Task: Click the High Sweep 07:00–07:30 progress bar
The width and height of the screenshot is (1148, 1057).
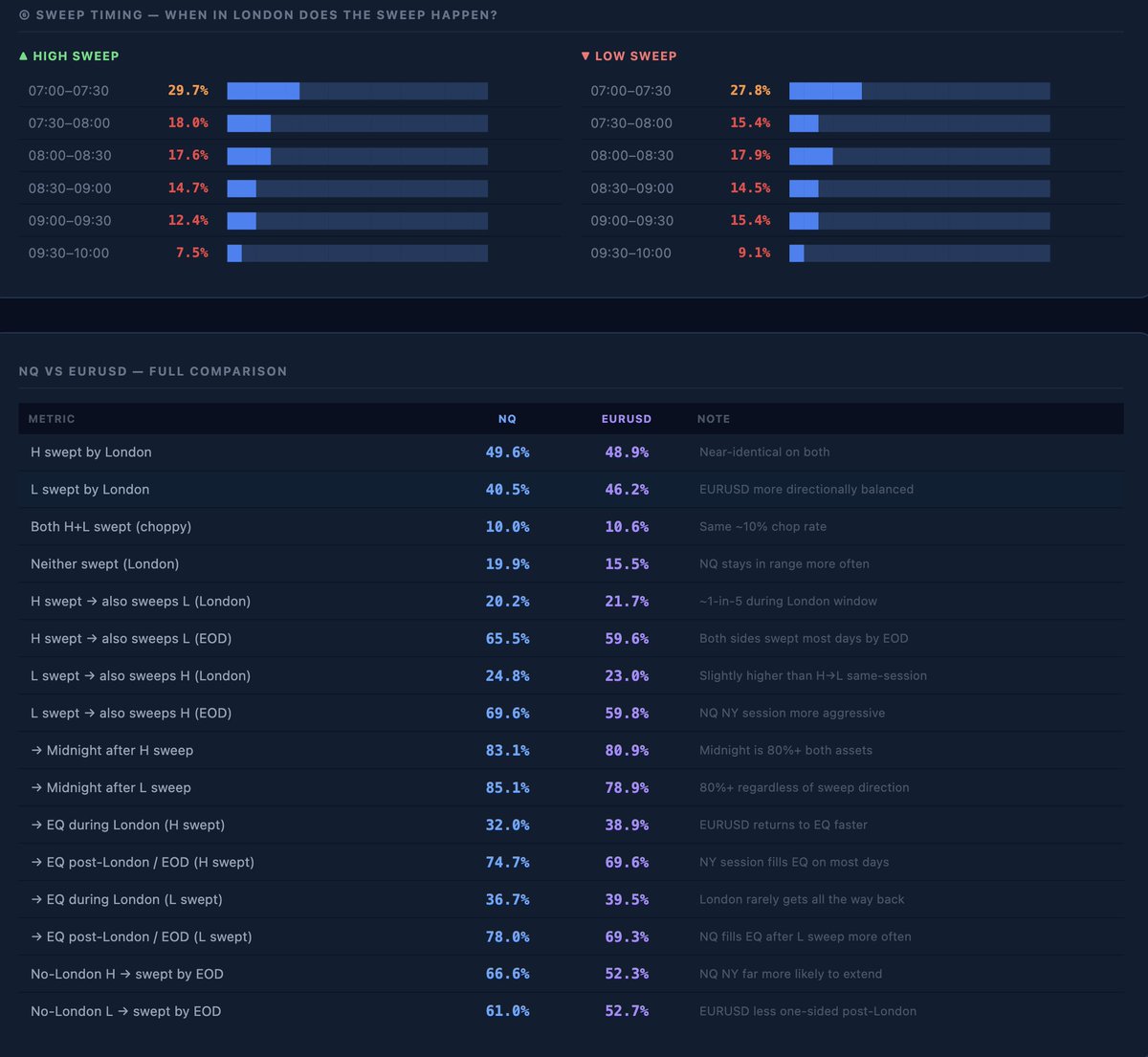Action: pos(357,91)
